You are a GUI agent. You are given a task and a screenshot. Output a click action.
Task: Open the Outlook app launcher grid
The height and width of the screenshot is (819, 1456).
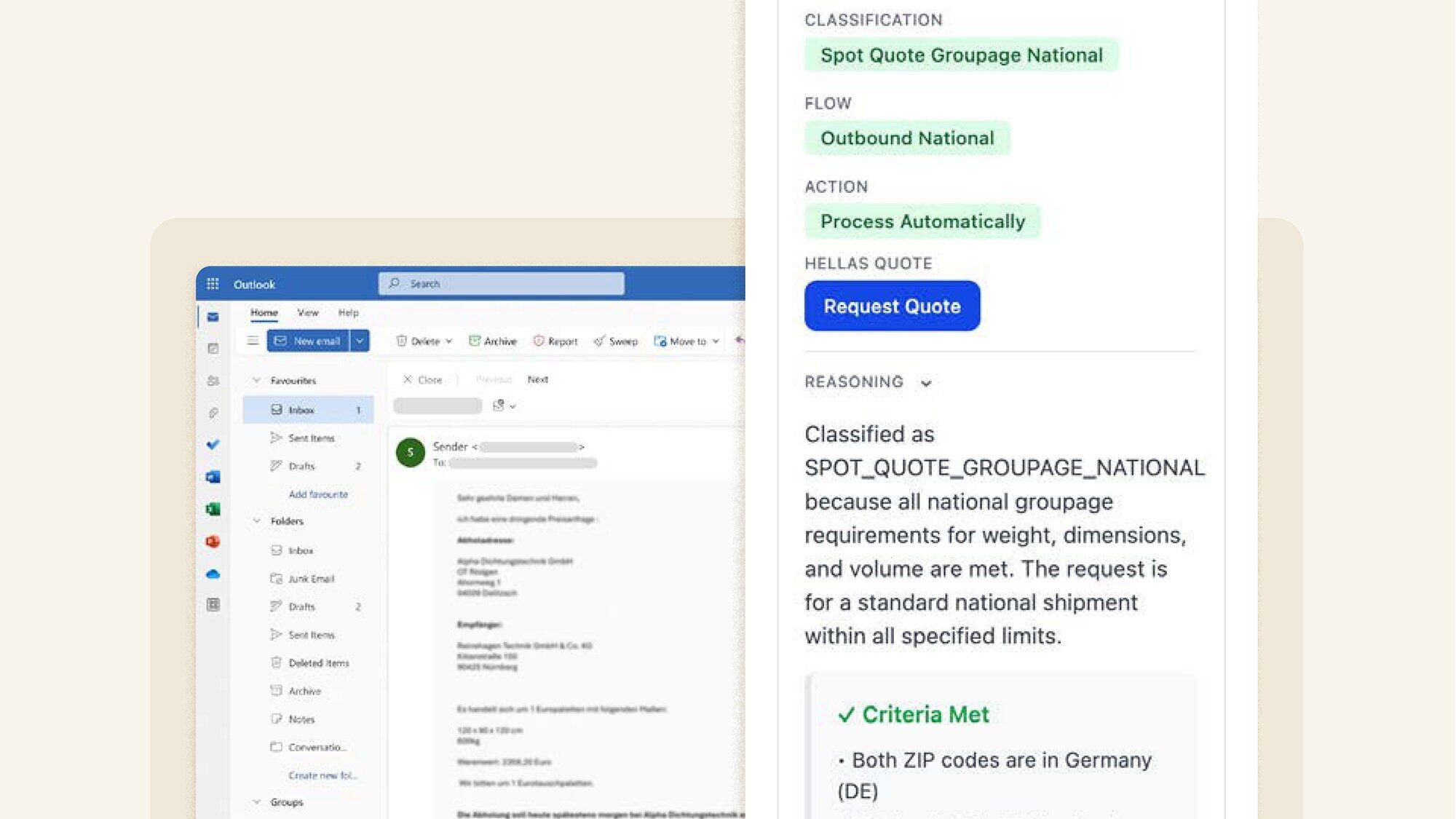[x=213, y=284]
